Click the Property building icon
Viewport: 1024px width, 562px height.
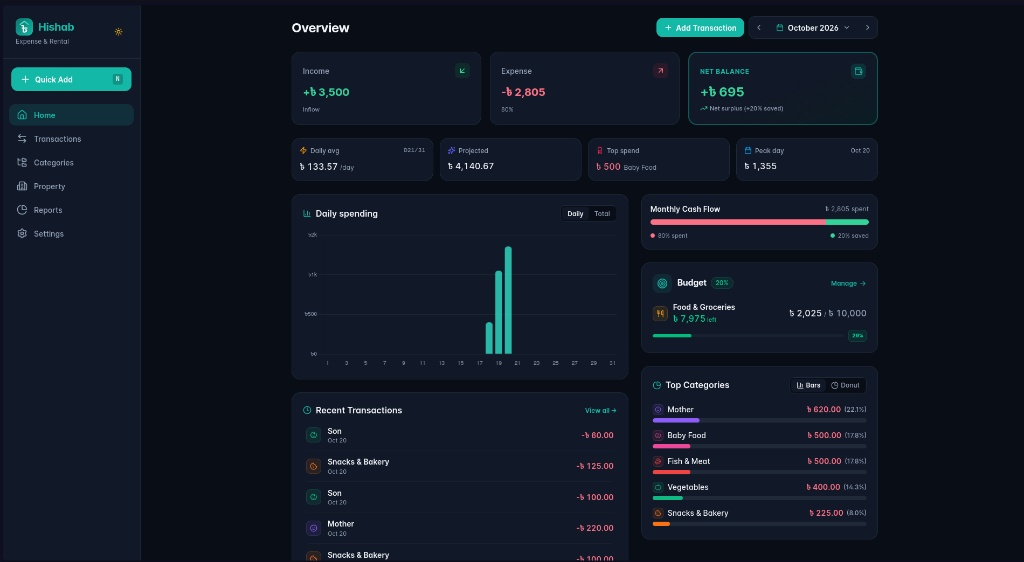tap(22, 186)
